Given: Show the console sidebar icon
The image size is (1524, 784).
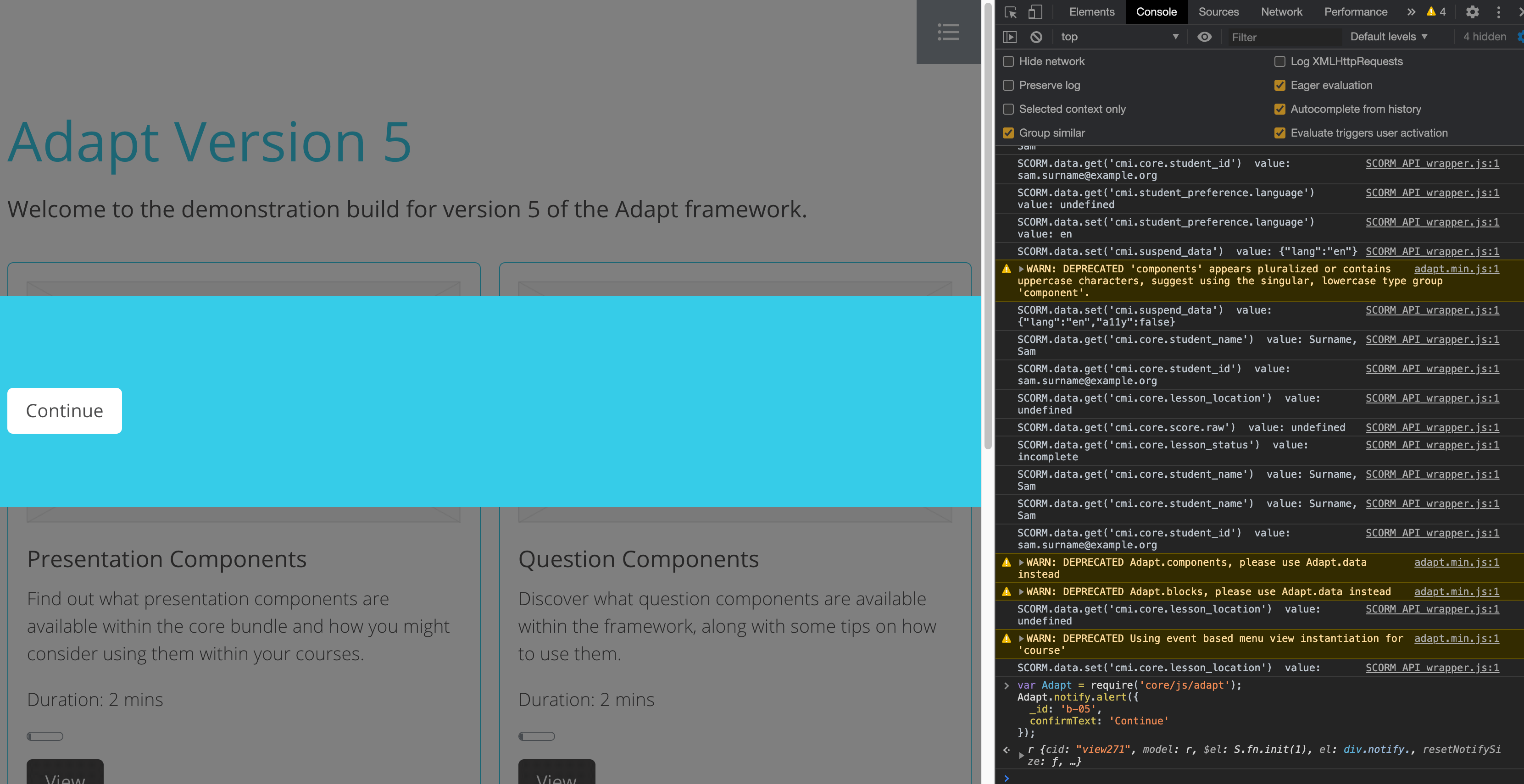Looking at the screenshot, I should 1010,37.
